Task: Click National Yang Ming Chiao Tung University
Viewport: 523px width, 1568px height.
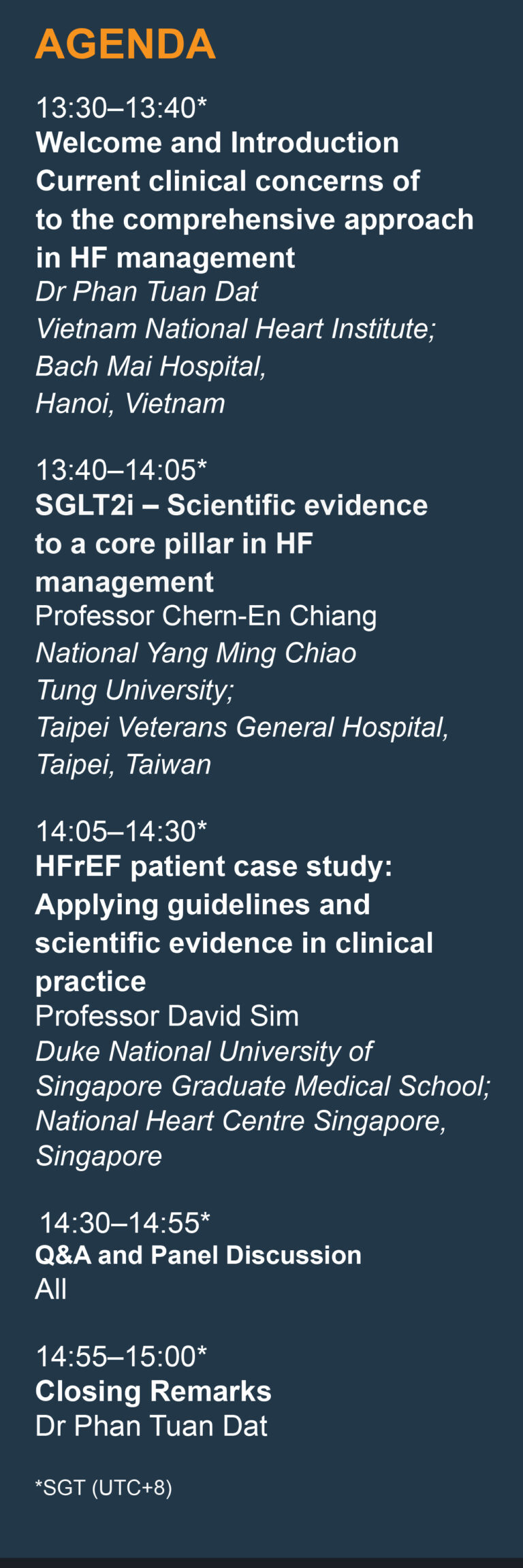Action: pyautogui.click(x=196, y=672)
